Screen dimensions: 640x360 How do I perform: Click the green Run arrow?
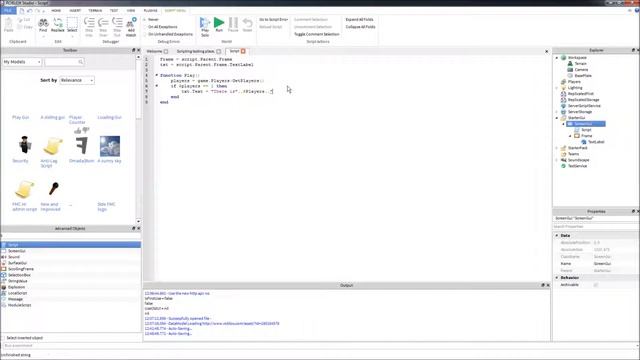click(x=219, y=22)
